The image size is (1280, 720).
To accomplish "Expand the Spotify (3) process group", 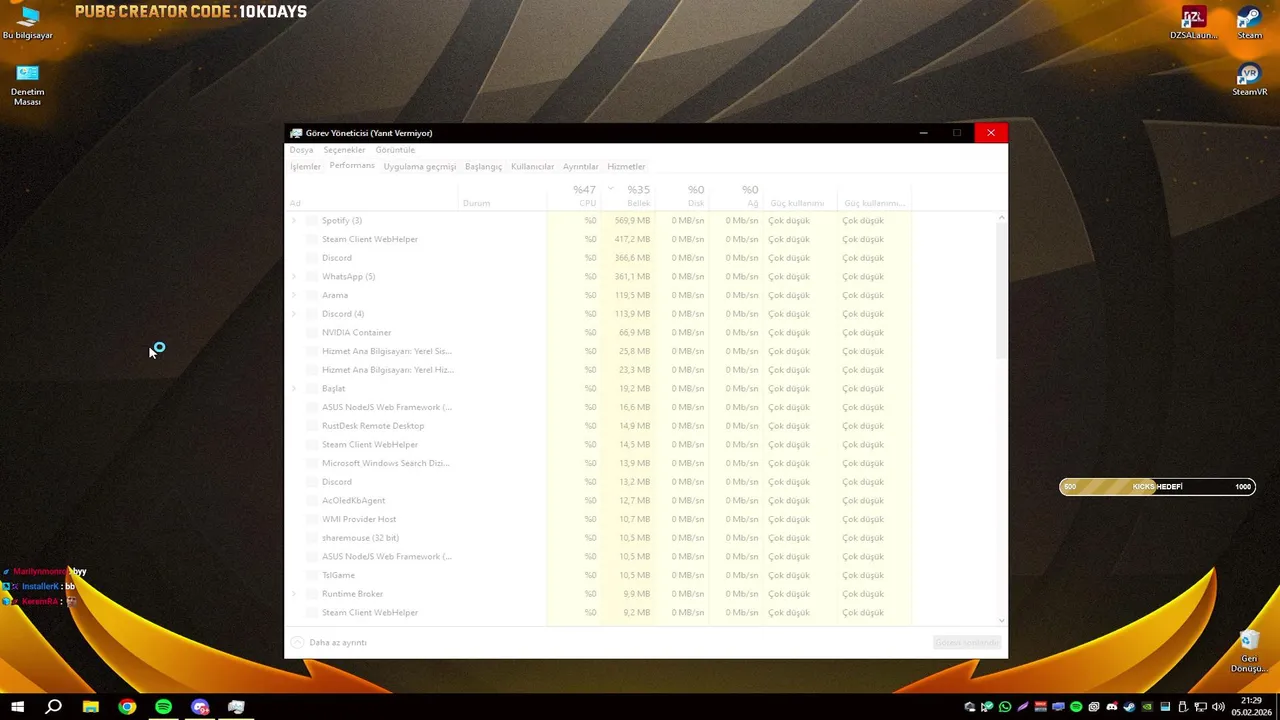I will tap(293, 220).
